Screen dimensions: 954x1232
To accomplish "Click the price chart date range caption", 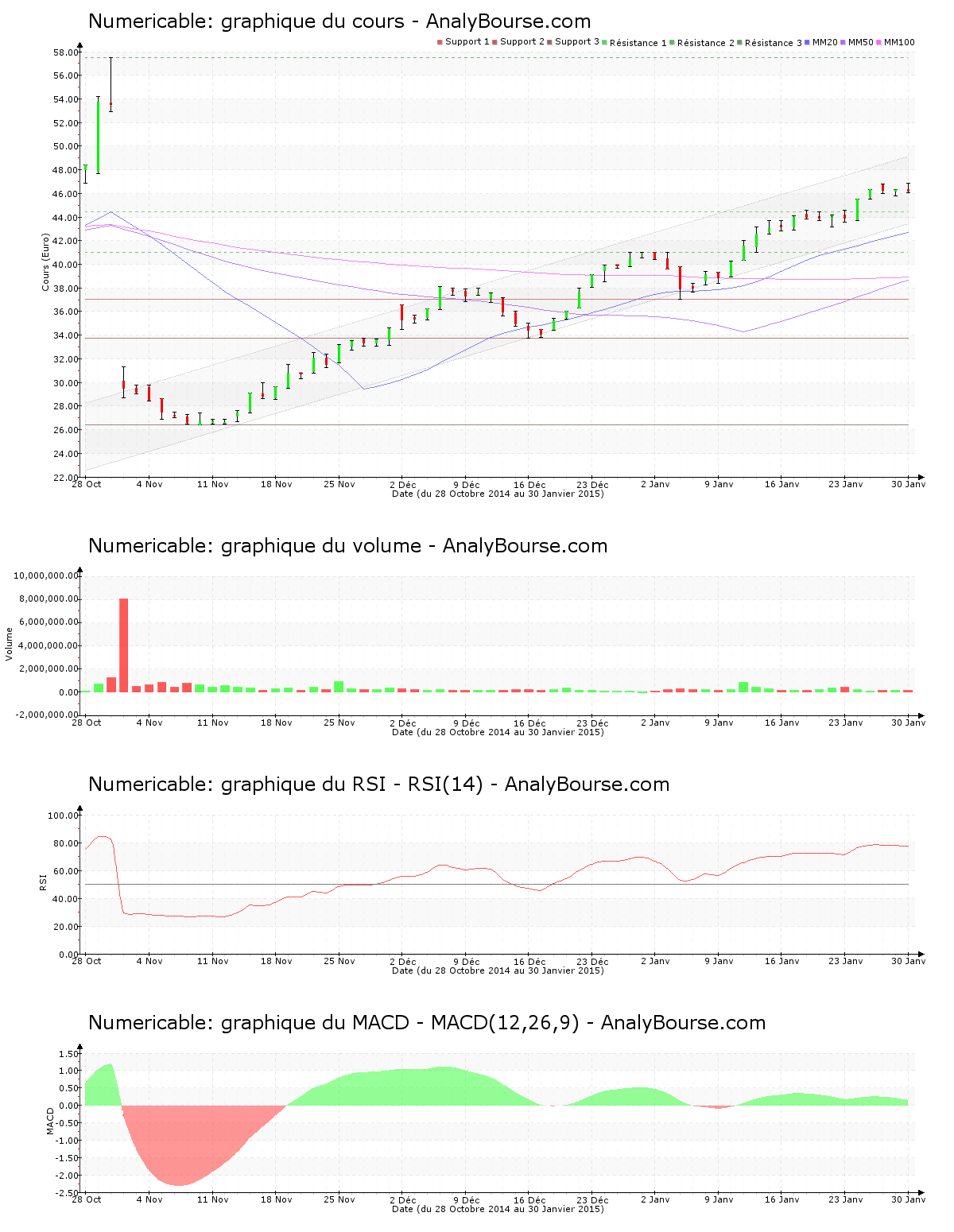I will (x=498, y=494).
